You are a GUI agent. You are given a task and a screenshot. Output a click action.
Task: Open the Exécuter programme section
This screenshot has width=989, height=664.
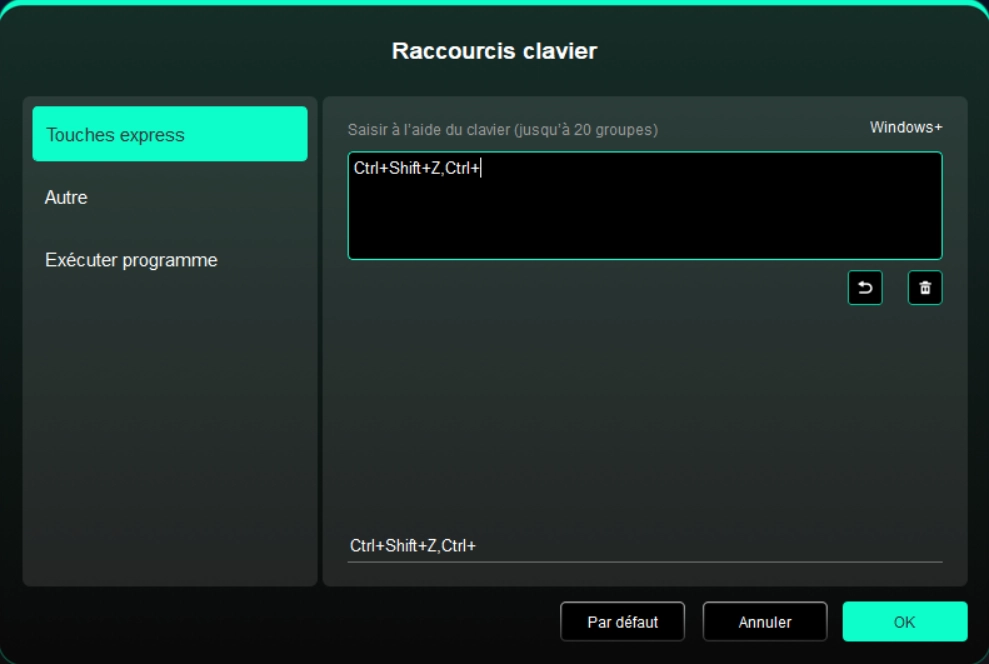click(131, 260)
